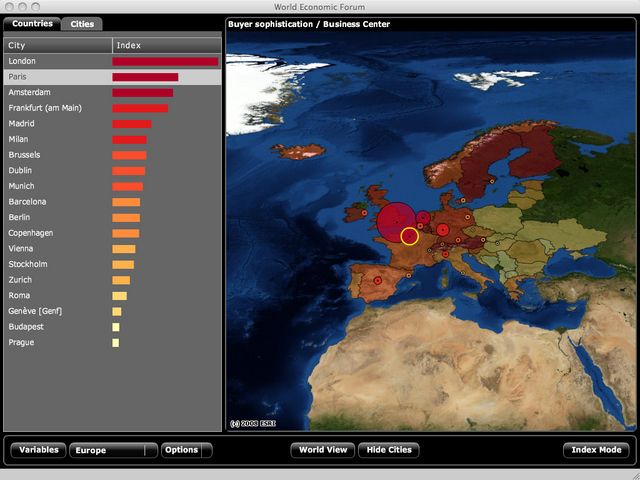Click the Dublin city marker in Ireland
The width and height of the screenshot is (640, 480).
point(364,213)
